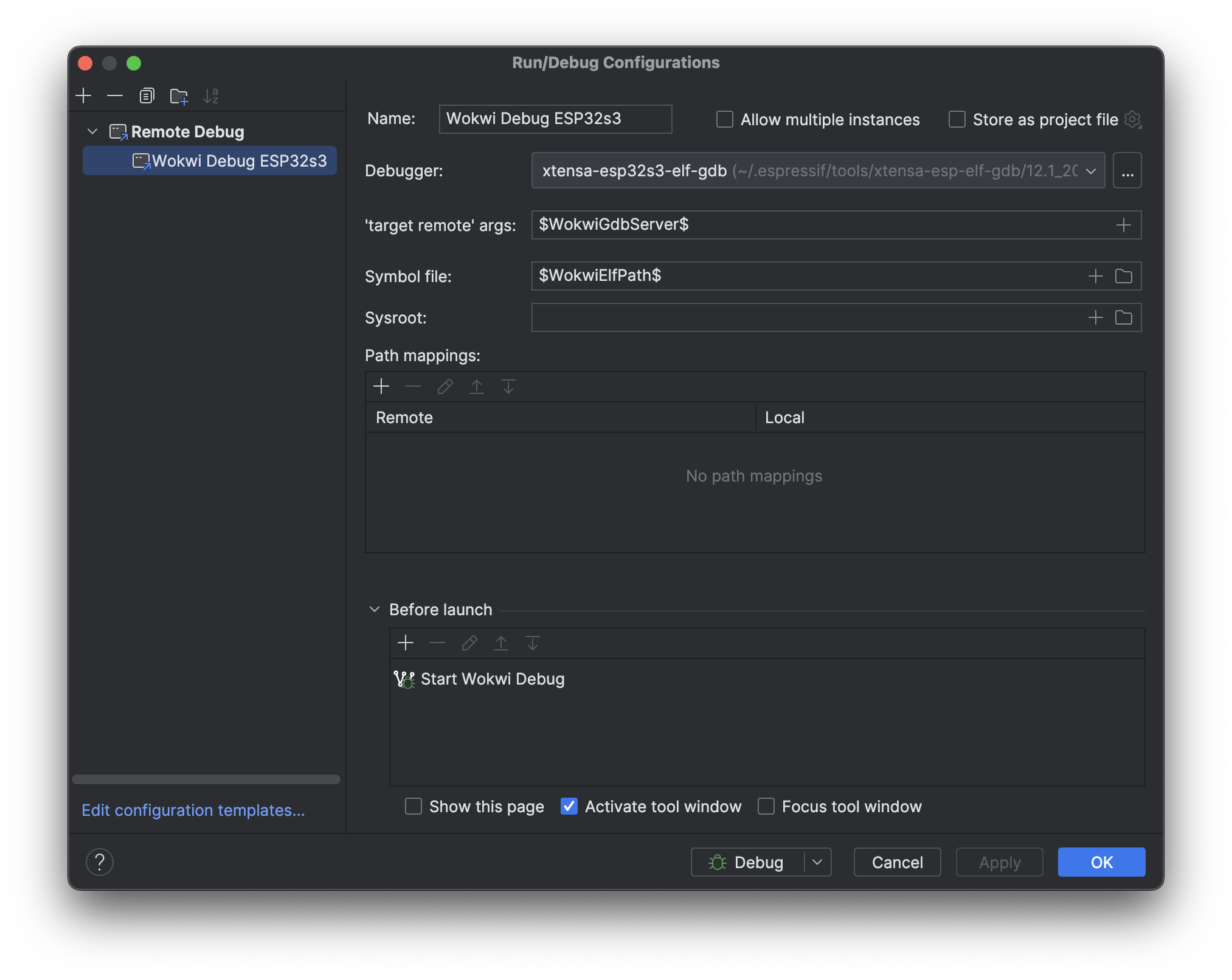Add a new path mapping
Screen dimensions: 1232x980
381,386
